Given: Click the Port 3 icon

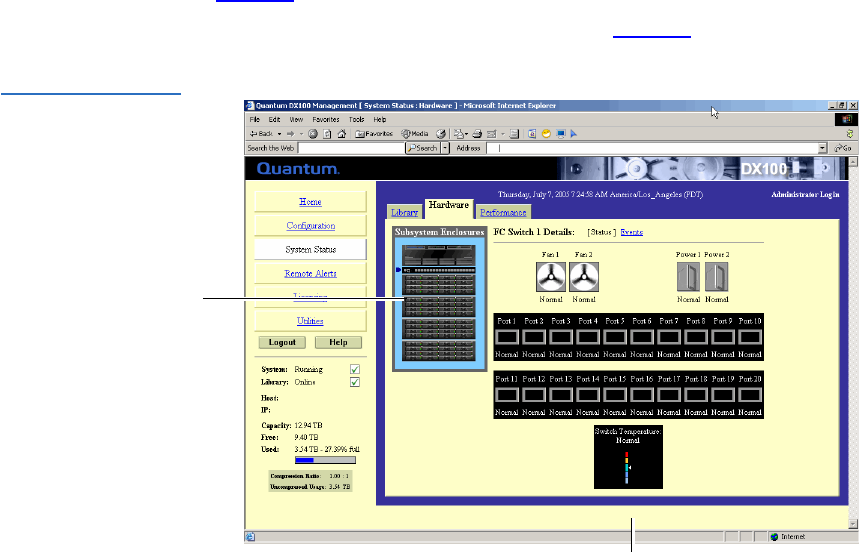Looking at the screenshot, I should coord(561,337).
